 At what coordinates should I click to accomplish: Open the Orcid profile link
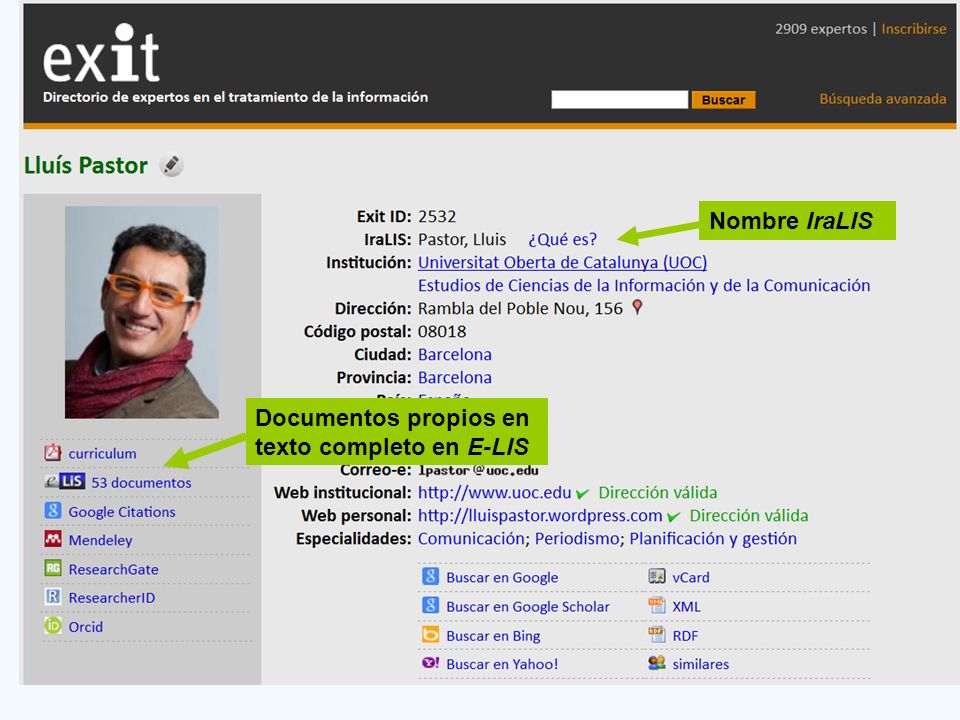86,627
